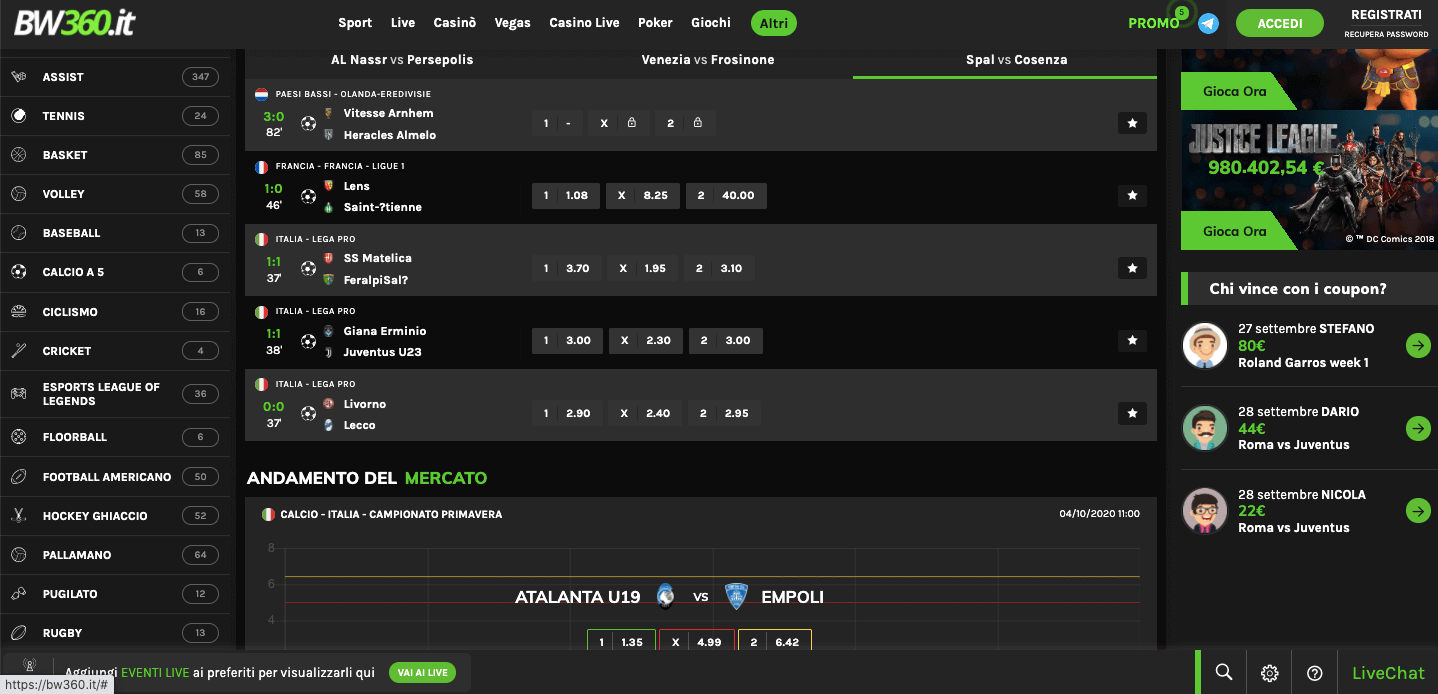Select draw odds 8.25 for Lens match
The height and width of the screenshot is (694, 1438).
[x=643, y=196]
